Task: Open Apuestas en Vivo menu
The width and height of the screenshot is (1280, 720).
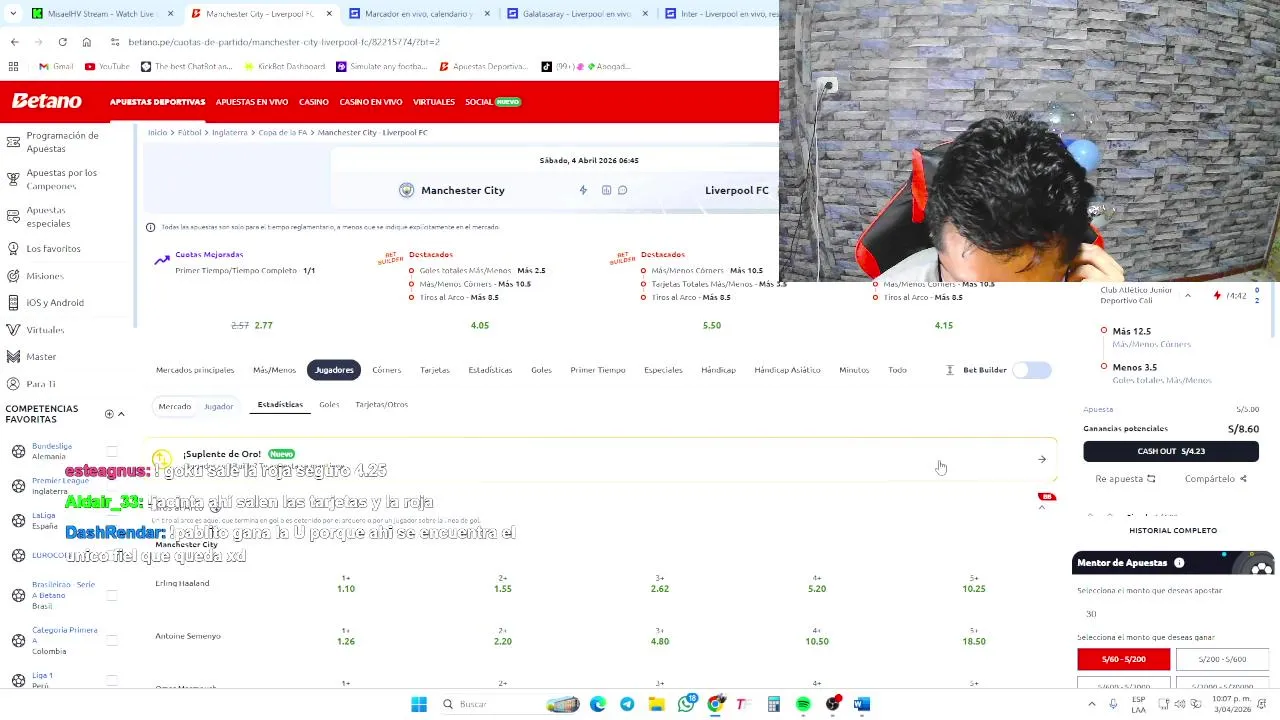Action: coord(252,102)
